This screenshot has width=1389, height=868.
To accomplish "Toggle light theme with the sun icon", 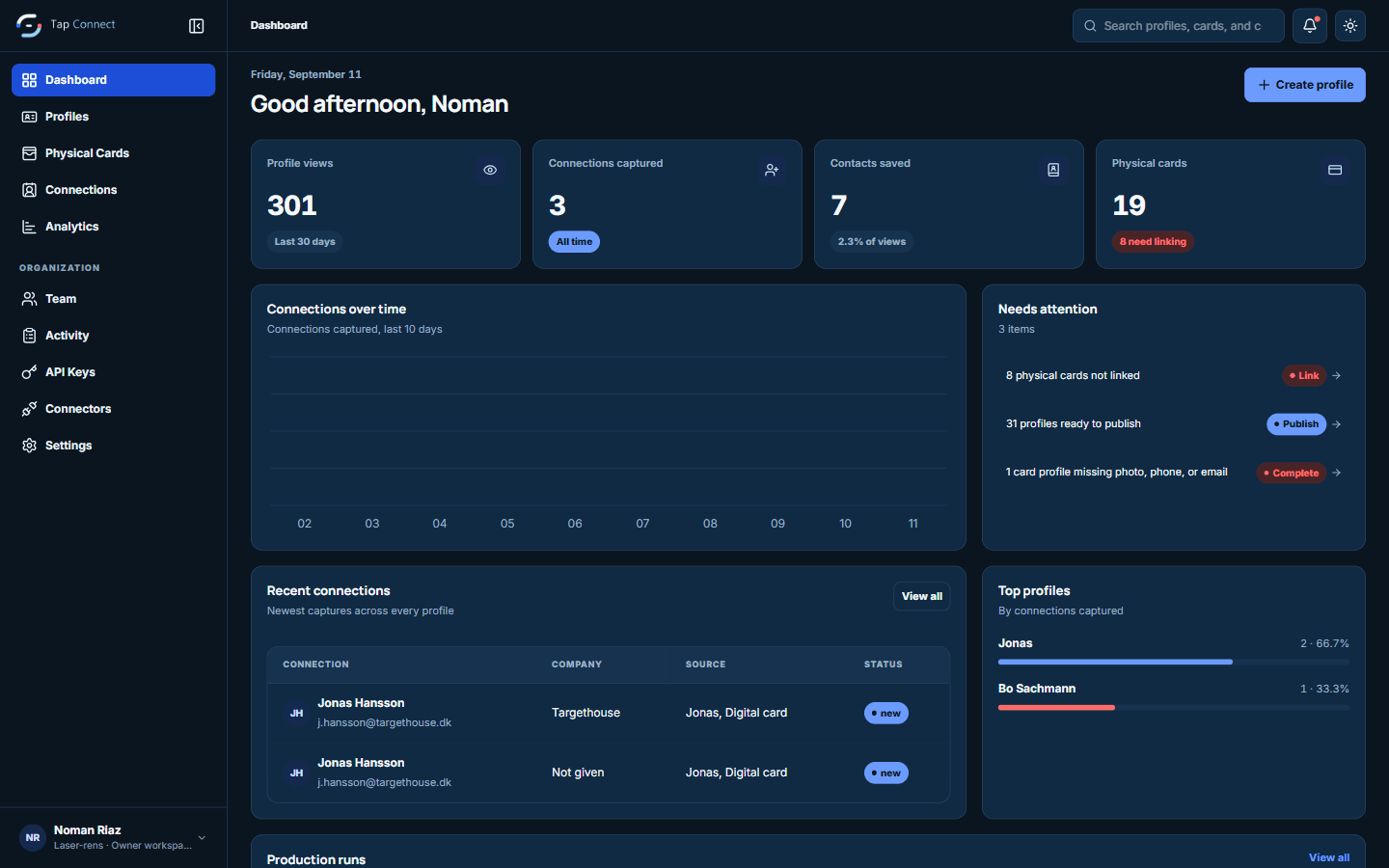I will click(x=1350, y=26).
